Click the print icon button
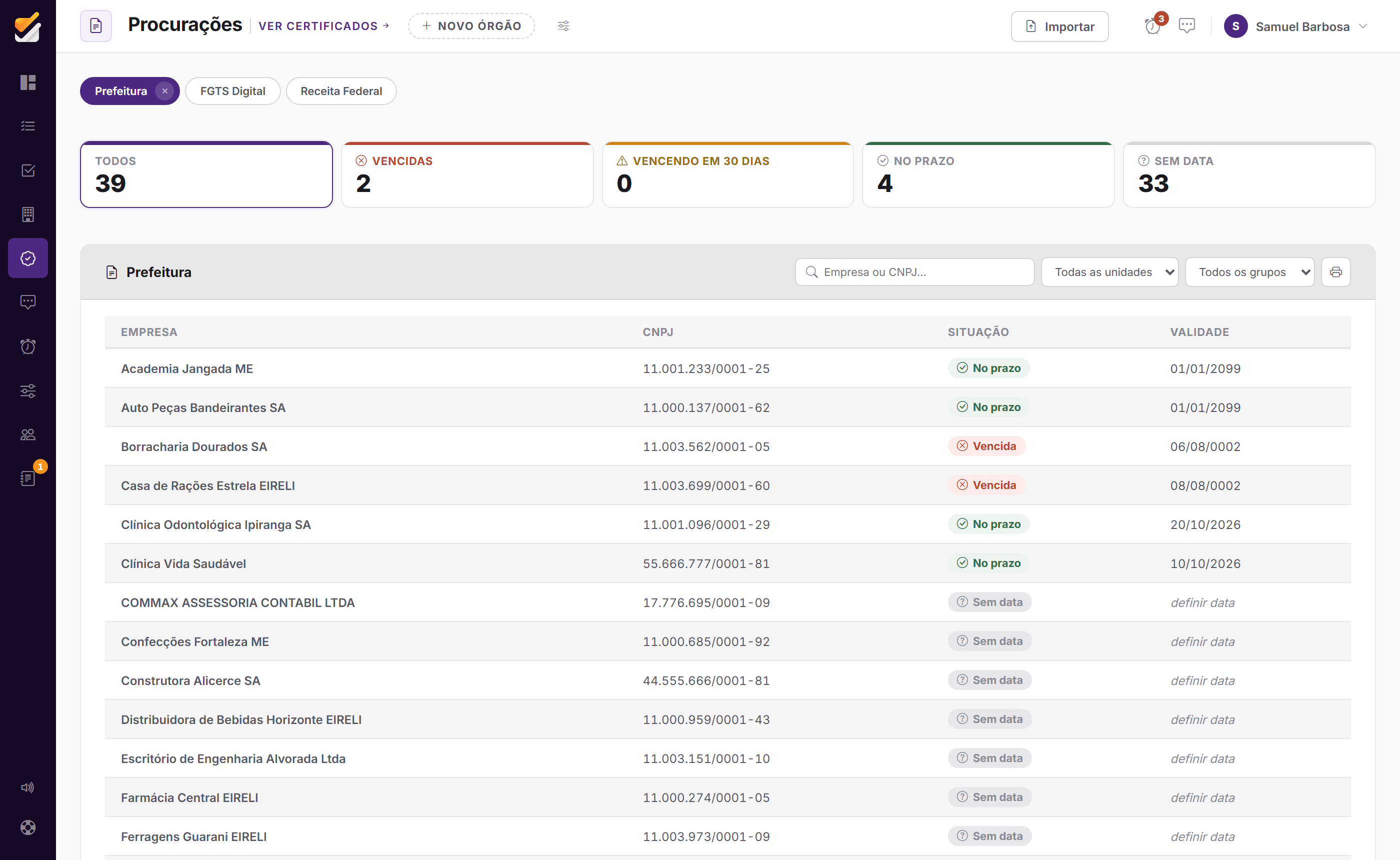Image resolution: width=1400 pixels, height=860 pixels. pos(1335,272)
